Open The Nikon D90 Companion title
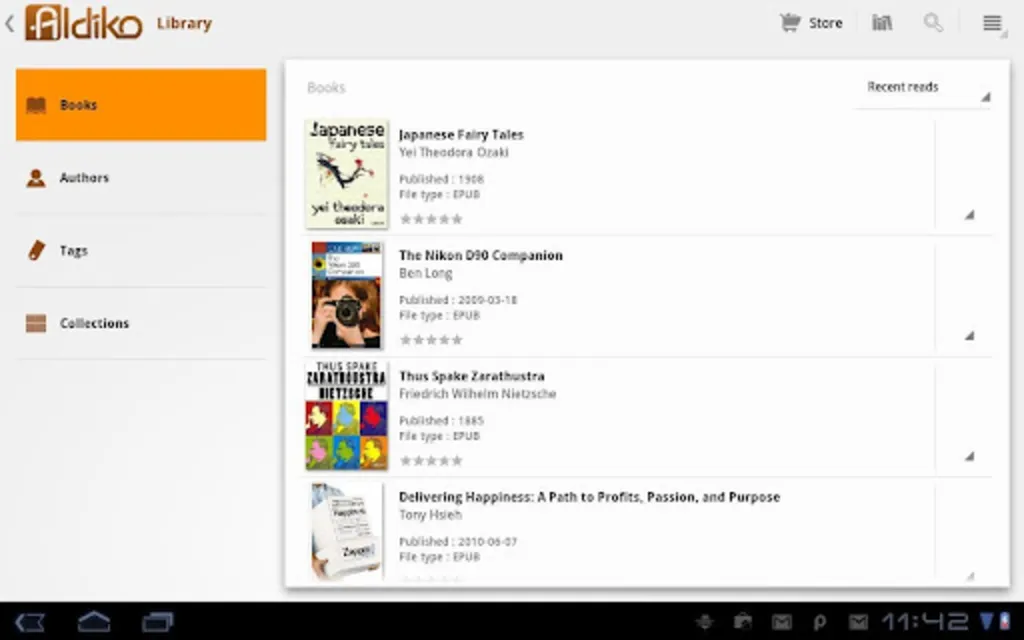Screen dimensions: 1024x640 (481, 255)
